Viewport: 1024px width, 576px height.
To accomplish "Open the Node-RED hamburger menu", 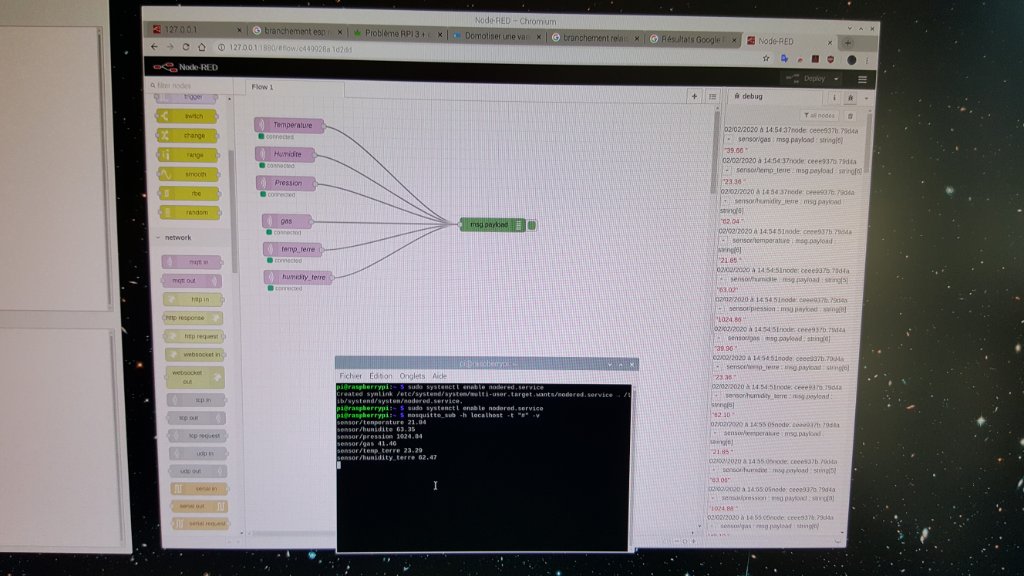I will 861,79.
